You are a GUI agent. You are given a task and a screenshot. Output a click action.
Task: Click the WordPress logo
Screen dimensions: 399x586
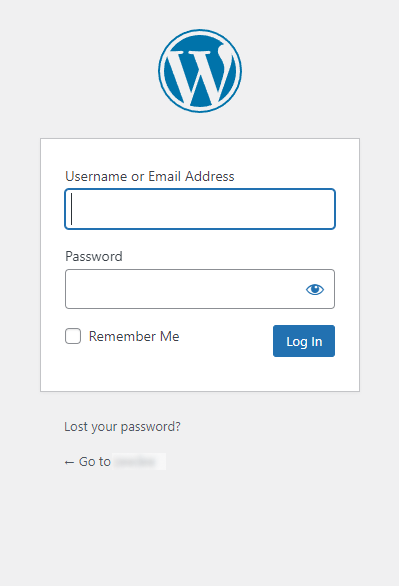200,71
